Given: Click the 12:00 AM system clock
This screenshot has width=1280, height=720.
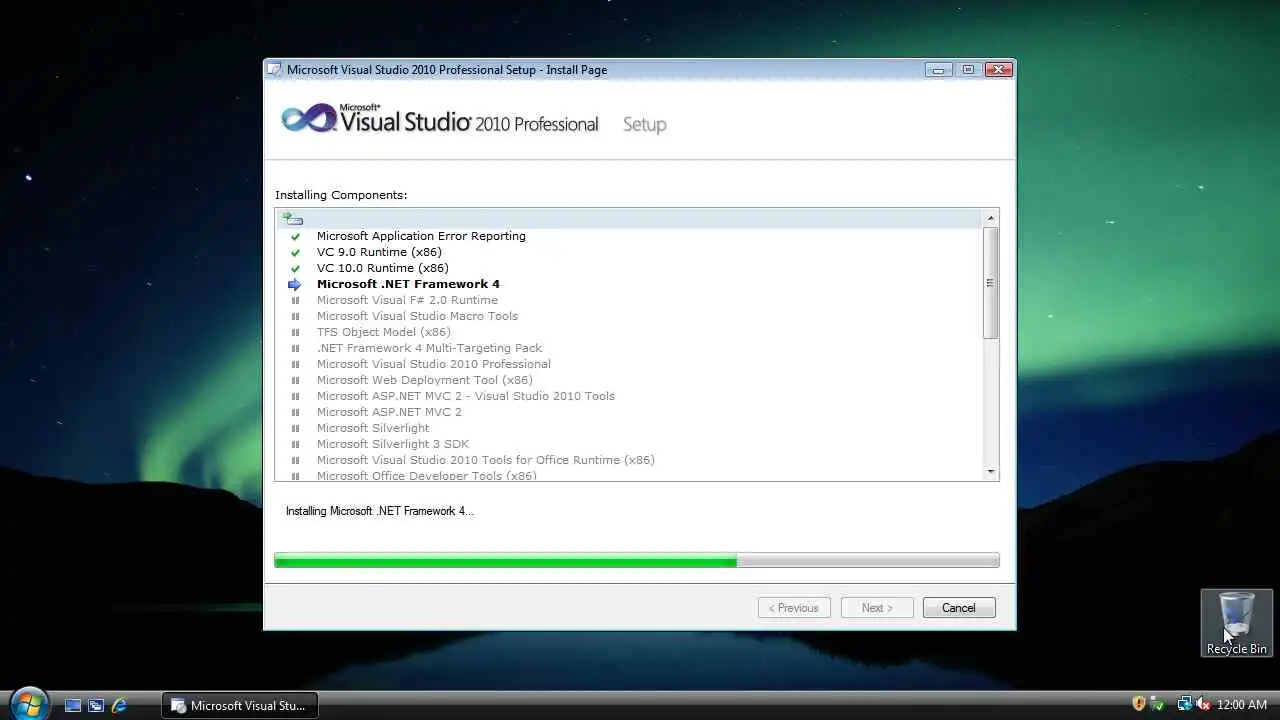Looking at the screenshot, I should pyautogui.click(x=1242, y=705).
